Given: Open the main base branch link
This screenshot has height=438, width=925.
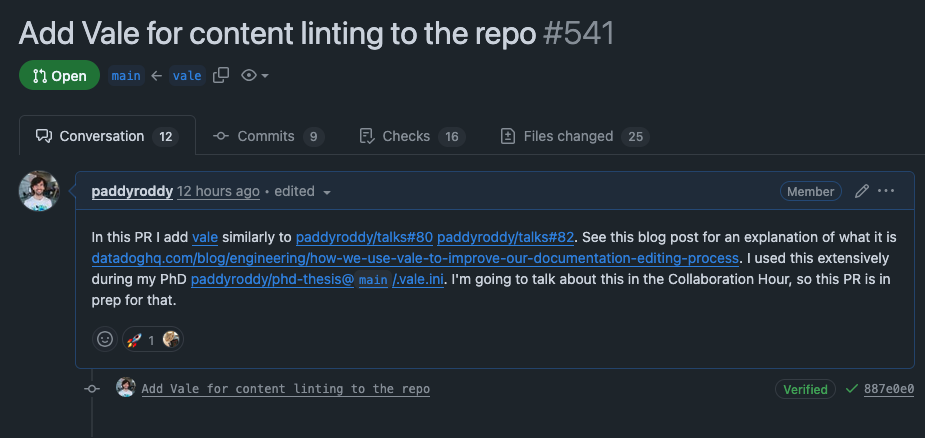Looking at the screenshot, I should (126, 75).
